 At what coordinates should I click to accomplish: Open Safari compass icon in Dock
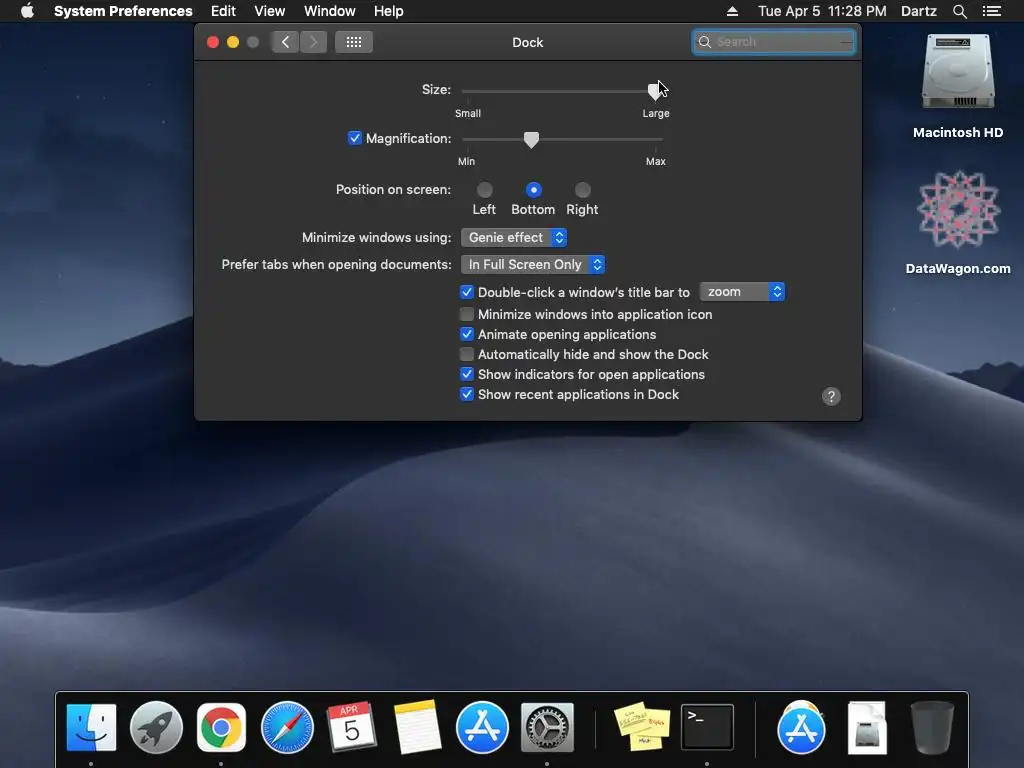[287, 728]
